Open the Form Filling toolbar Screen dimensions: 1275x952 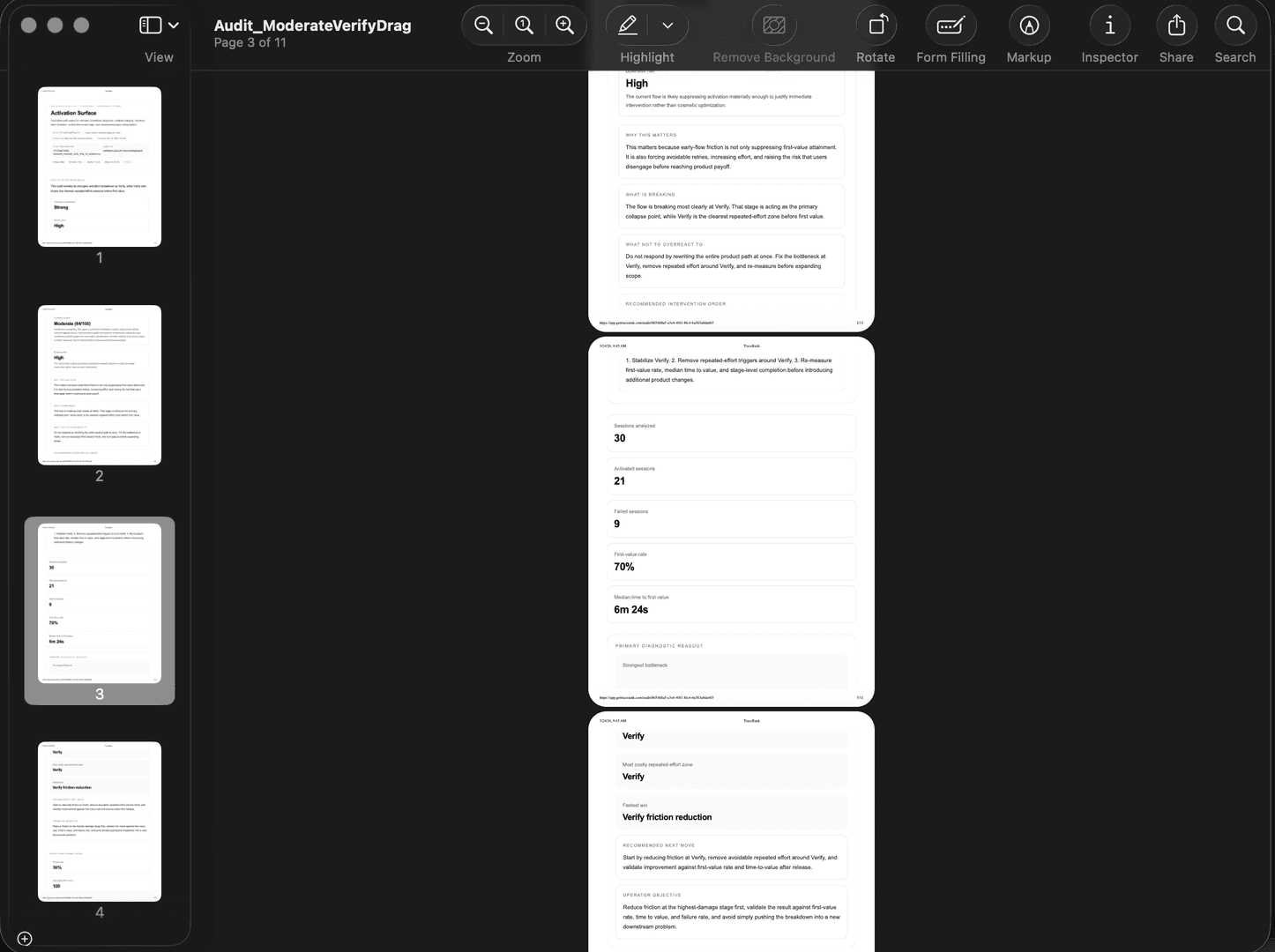point(951,26)
